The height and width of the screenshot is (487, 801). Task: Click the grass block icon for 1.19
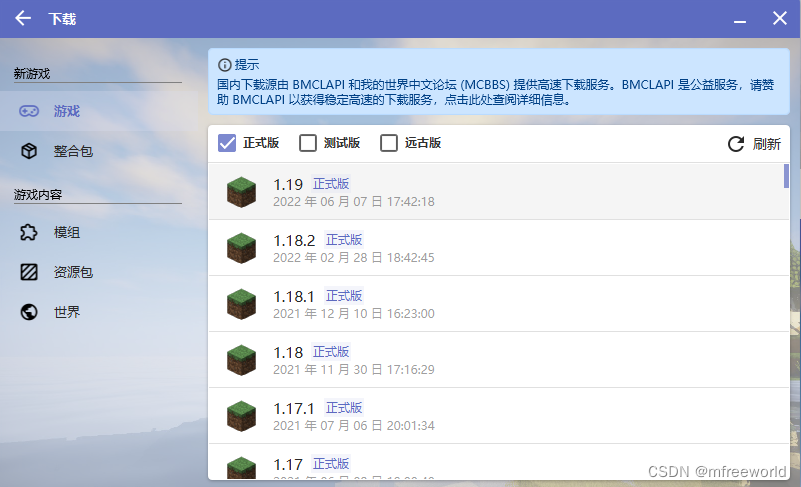pos(241,192)
